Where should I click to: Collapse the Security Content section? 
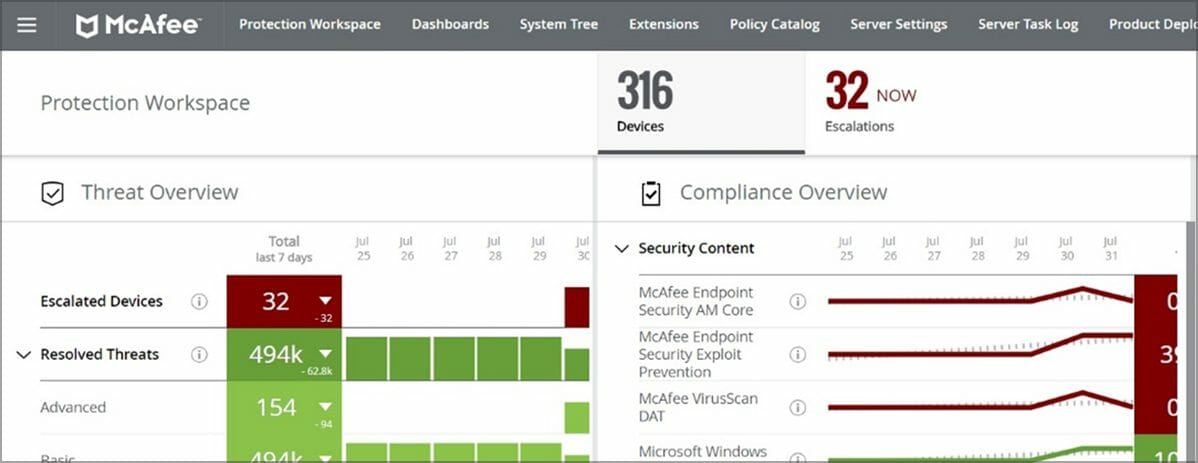[623, 248]
